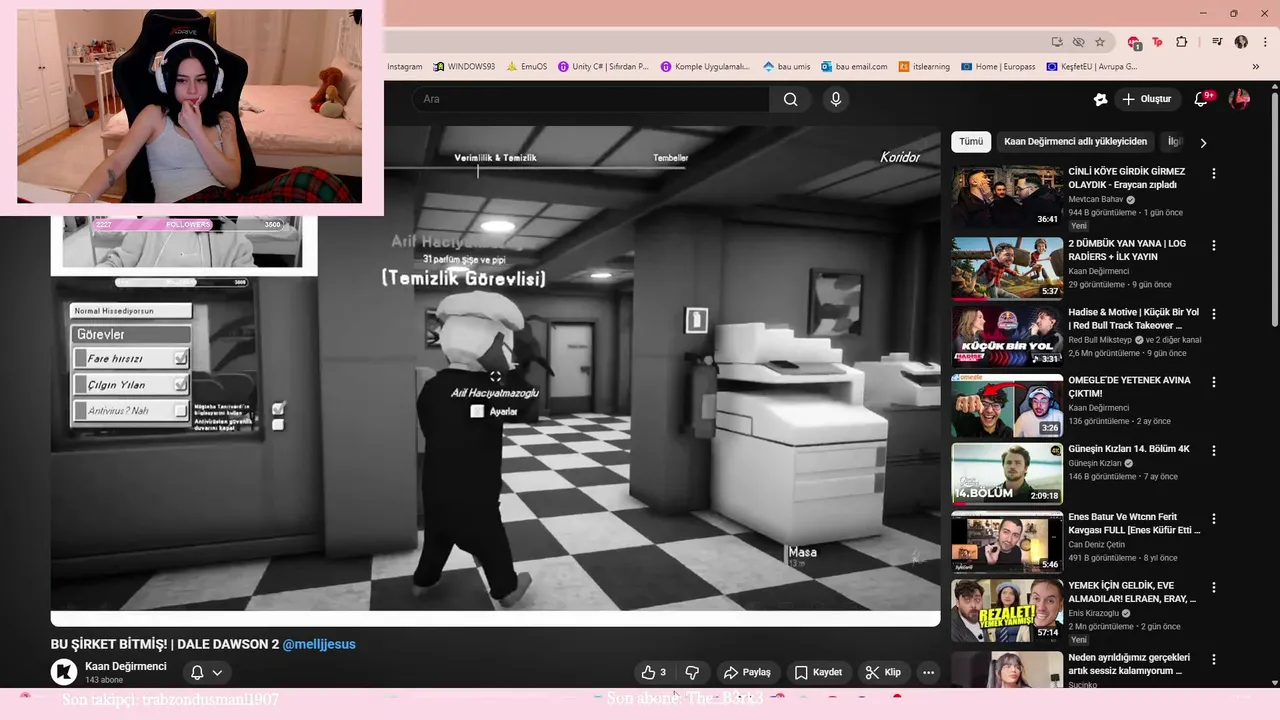This screenshot has height=720, width=1280.
Task: Click the install app icon in address bar
Action: (x=1057, y=42)
